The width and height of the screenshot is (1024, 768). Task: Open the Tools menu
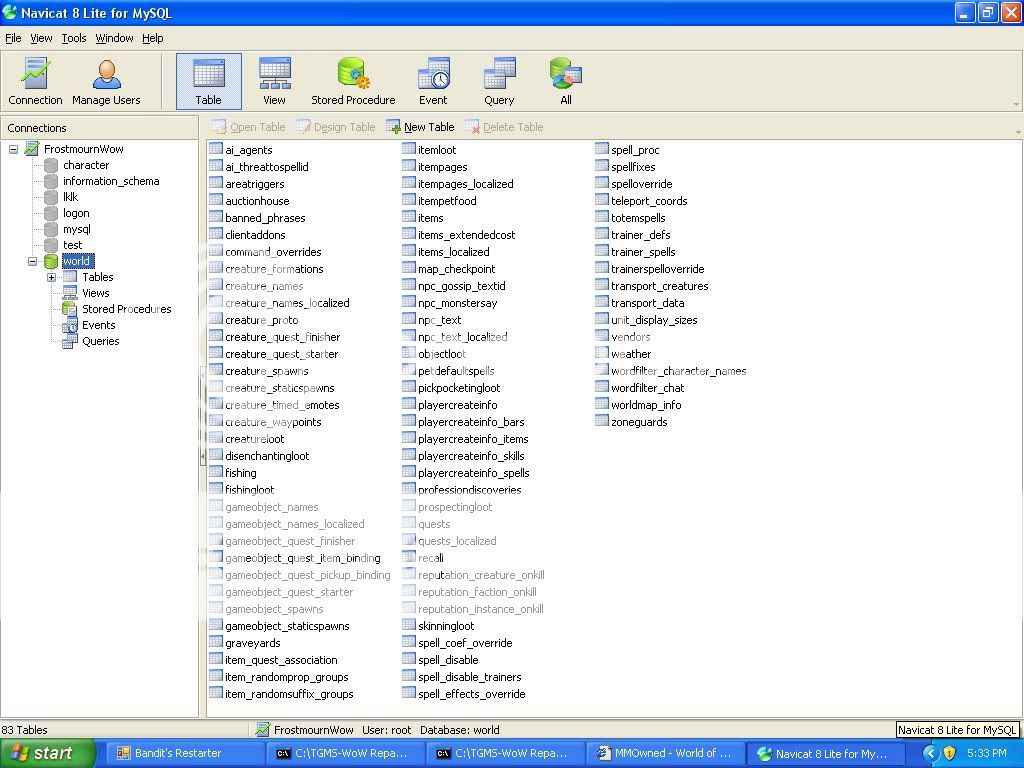74,38
